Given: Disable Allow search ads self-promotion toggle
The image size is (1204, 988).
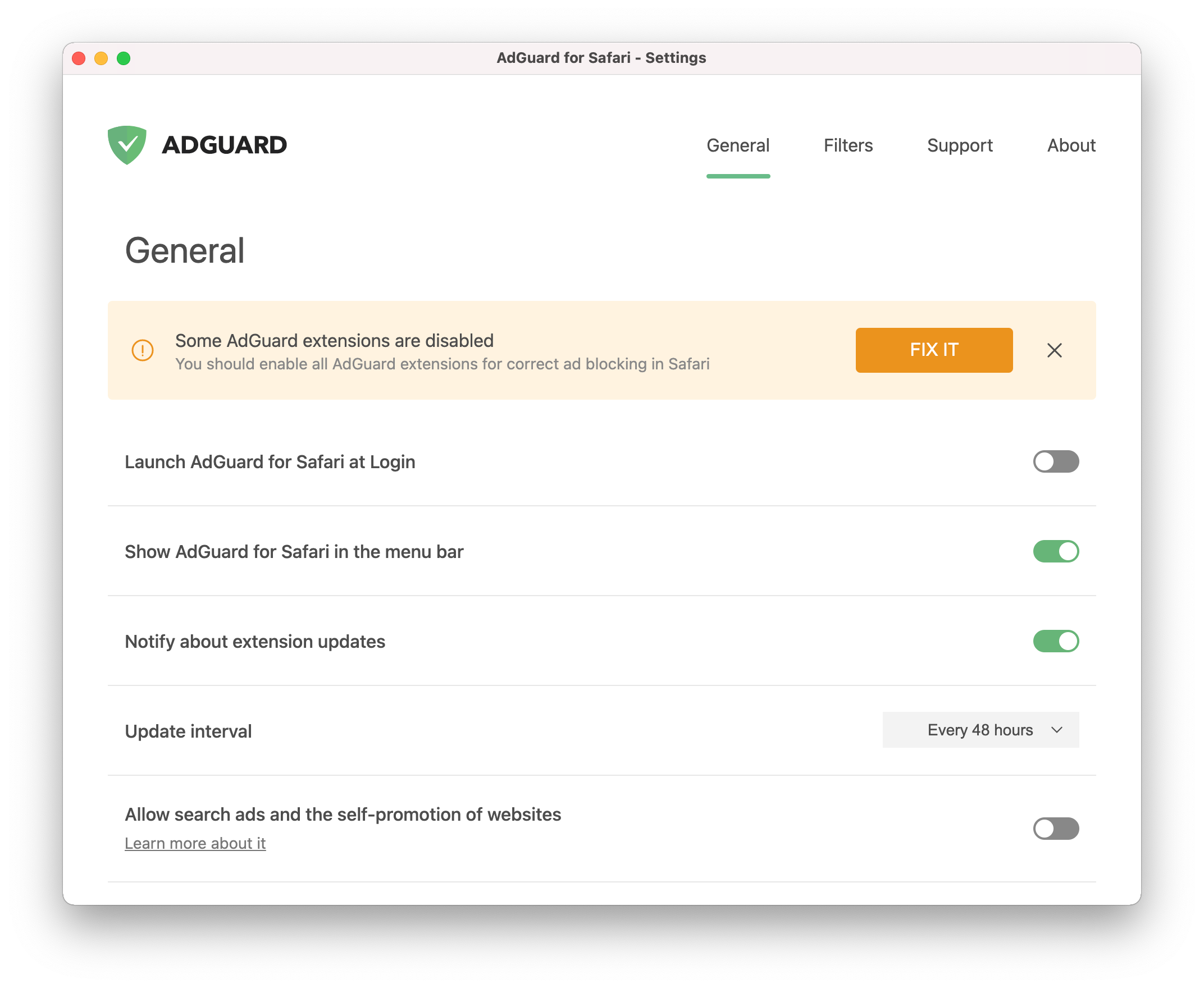Looking at the screenshot, I should [1056, 828].
